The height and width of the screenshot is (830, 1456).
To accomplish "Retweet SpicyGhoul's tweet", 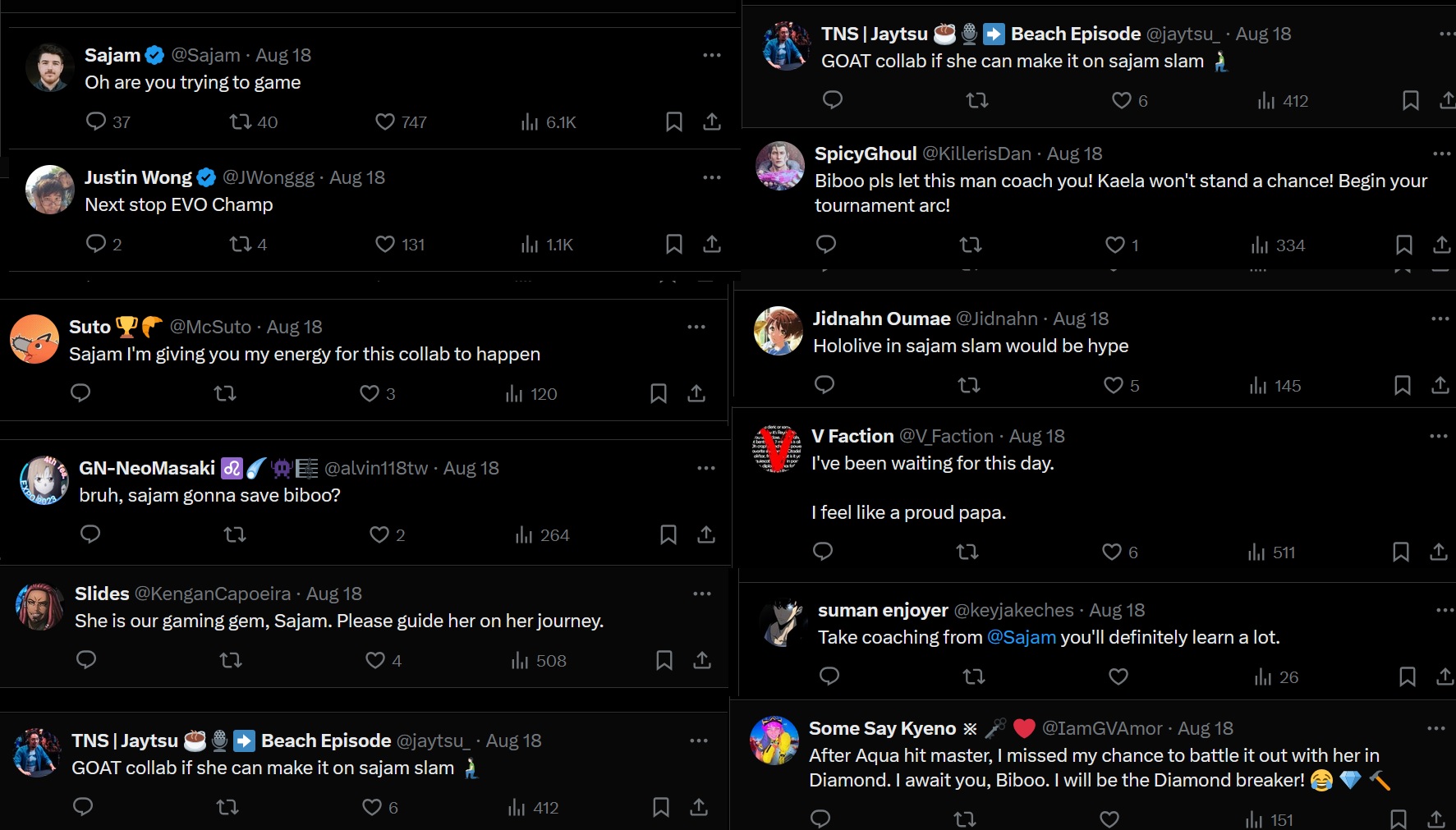I will click(971, 245).
